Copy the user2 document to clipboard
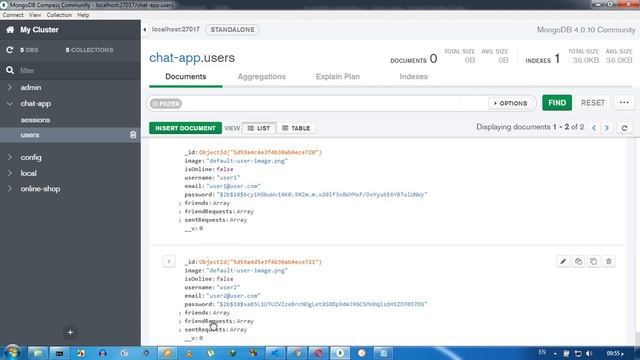The height and width of the screenshot is (360, 640). (x=578, y=261)
